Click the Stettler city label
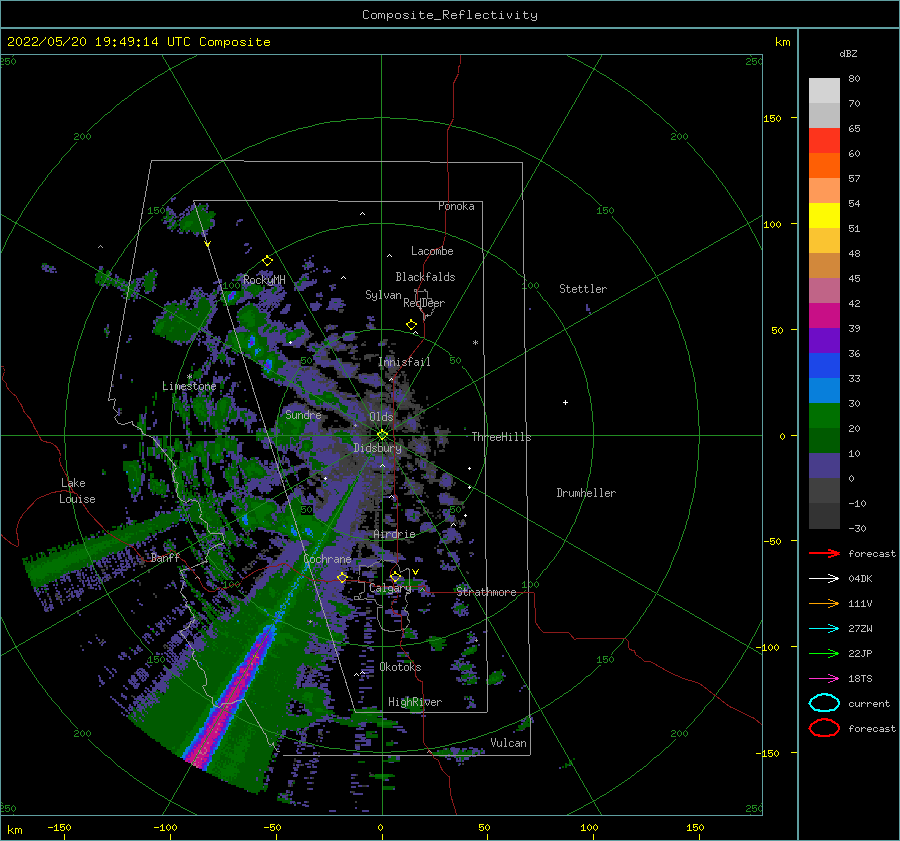The width and height of the screenshot is (900, 841). pyautogui.click(x=583, y=289)
